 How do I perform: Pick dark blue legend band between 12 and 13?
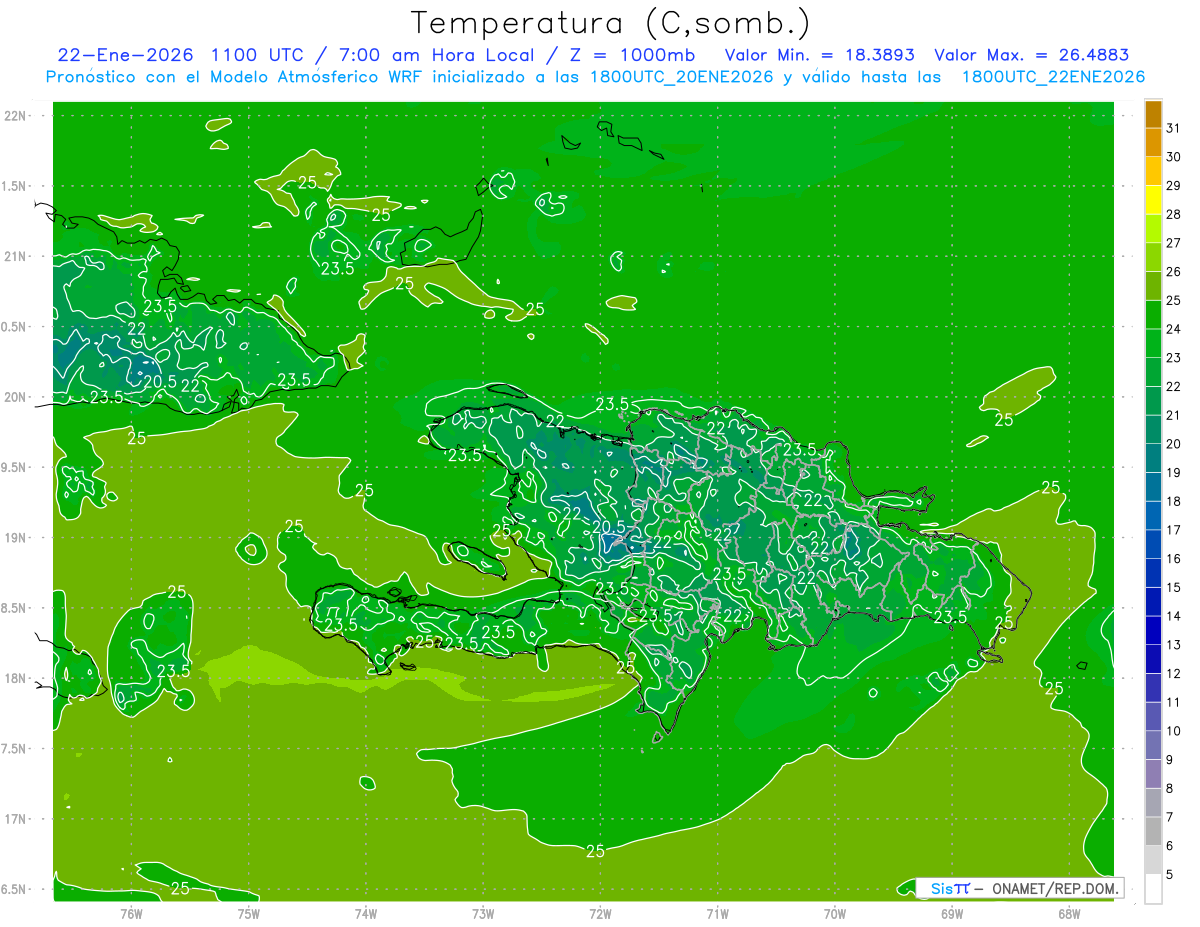pyautogui.click(x=1153, y=659)
